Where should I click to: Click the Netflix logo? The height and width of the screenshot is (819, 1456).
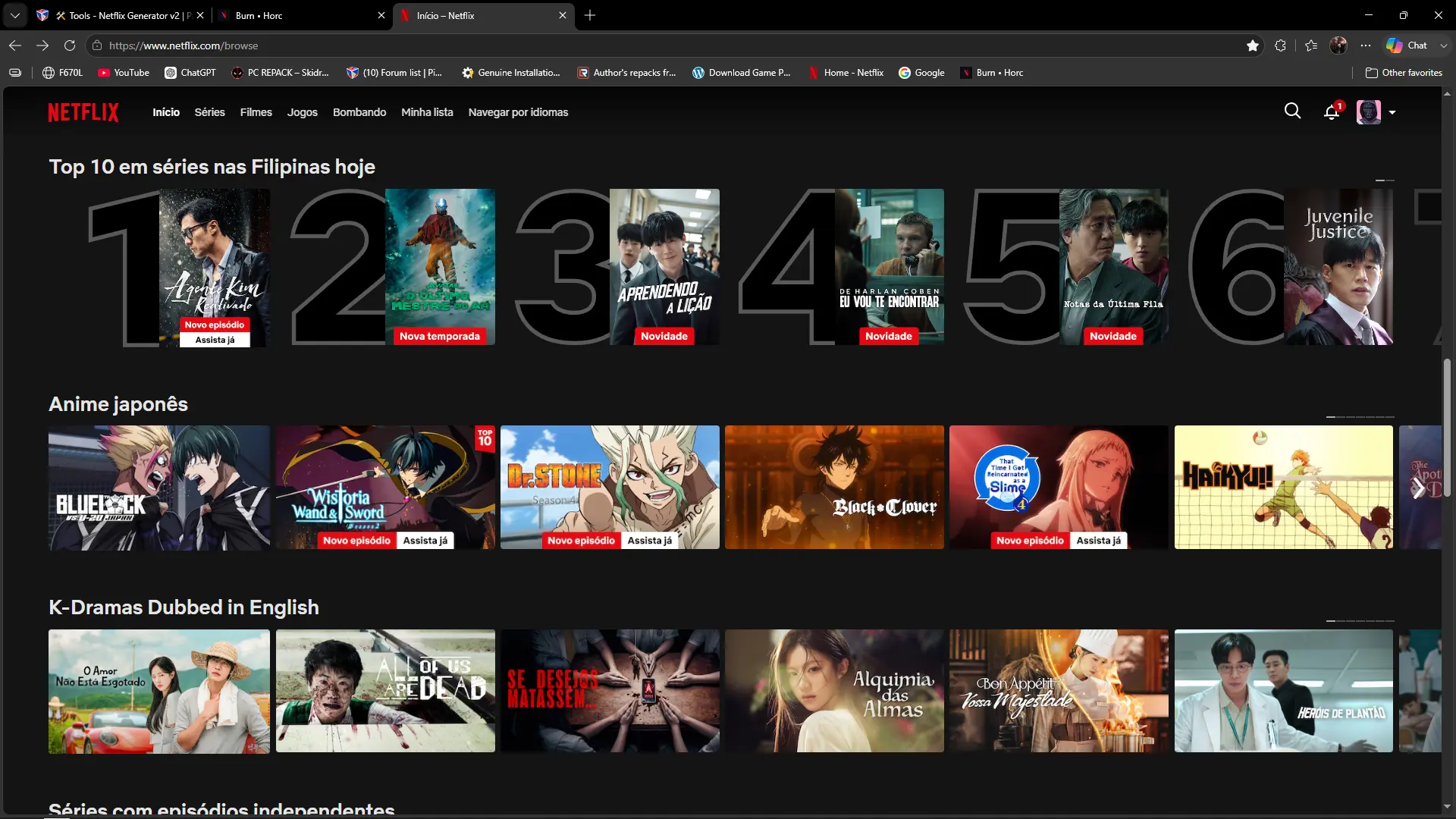click(83, 112)
